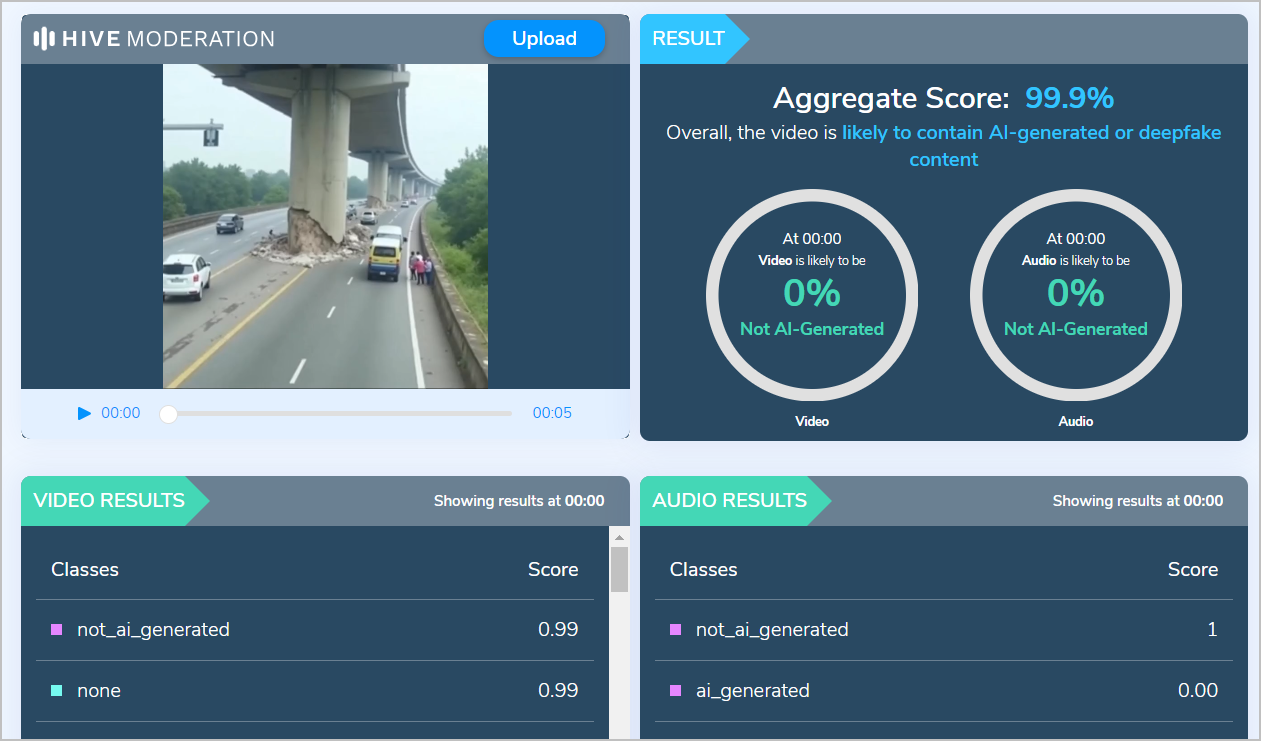This screenshot has width=1261, height=741.
Task: Click the 00:05 video duration label
Action: pos(552,413)
